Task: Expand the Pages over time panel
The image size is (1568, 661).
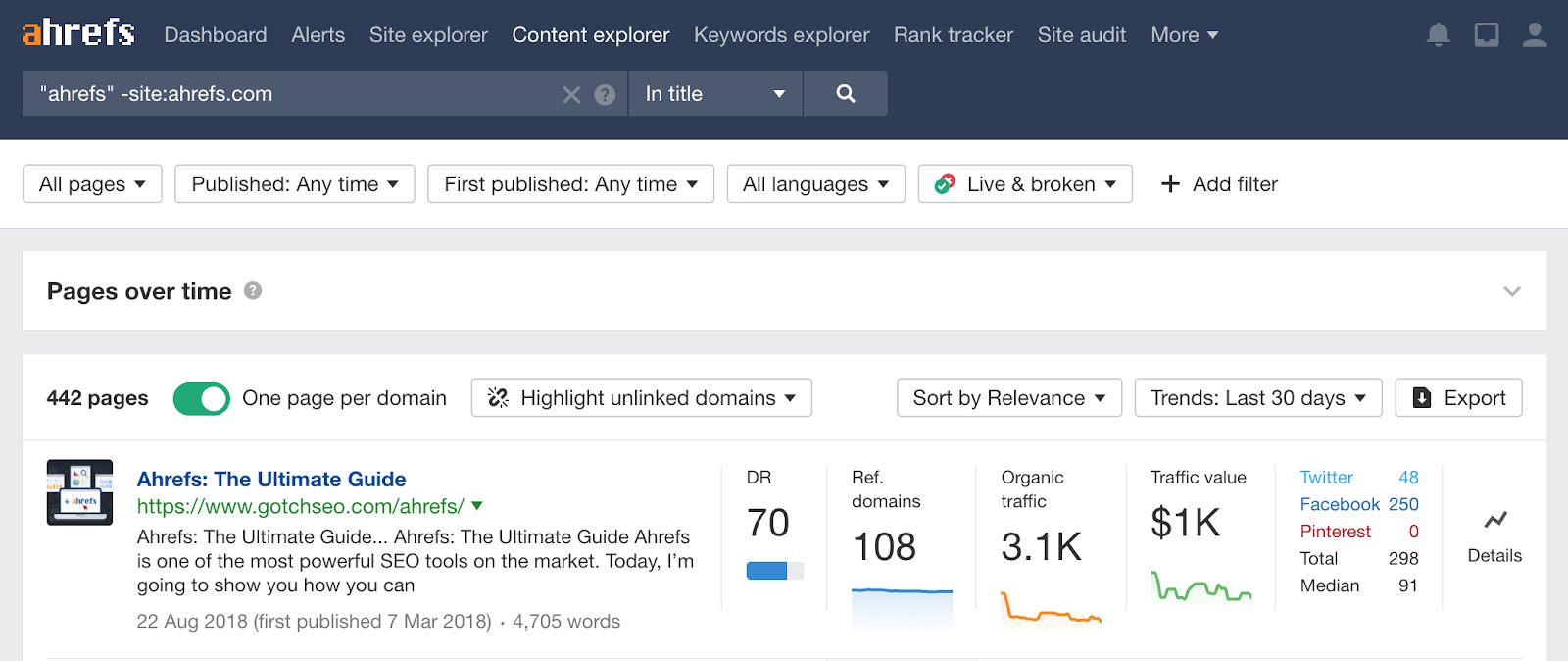Action: 1512,291
